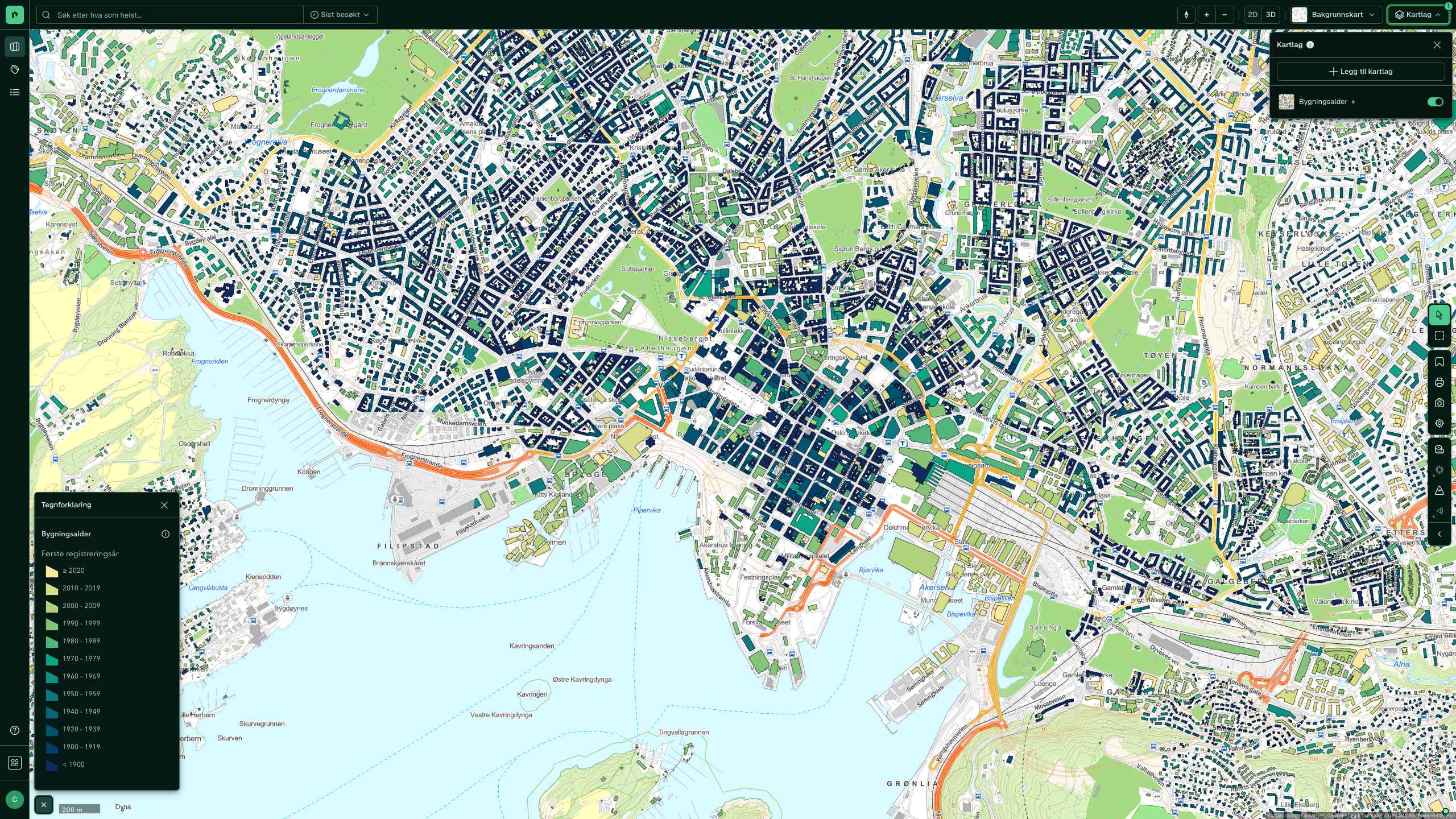Open the help question mark icon
The width and height of the screenshot is (1456, 819).
15,730
